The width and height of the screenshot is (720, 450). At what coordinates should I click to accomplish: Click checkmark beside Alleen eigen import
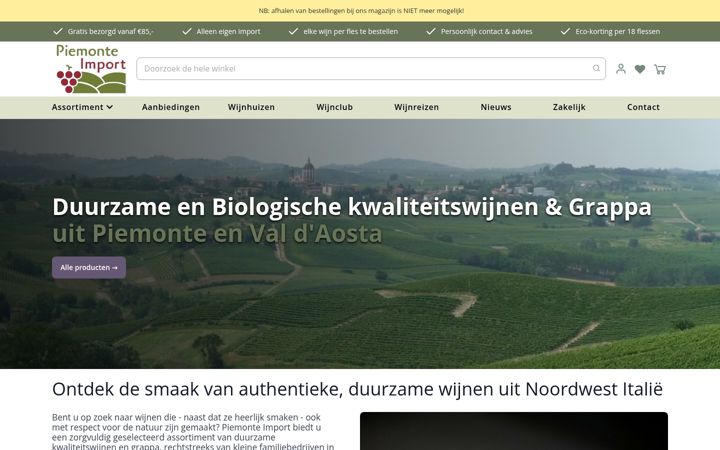187,31
